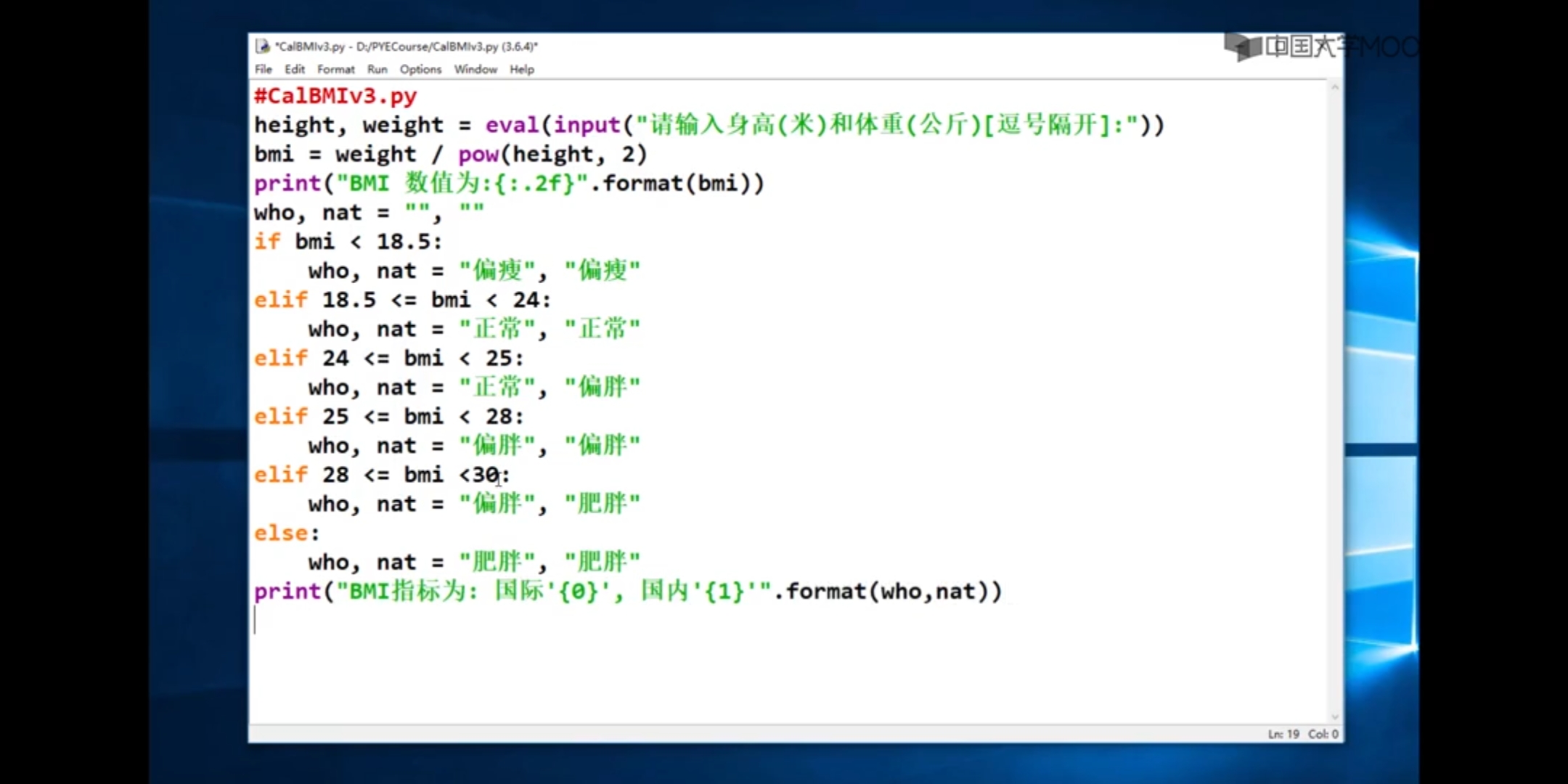
Task: Open the Edit menu
Action: pos(294,70)
